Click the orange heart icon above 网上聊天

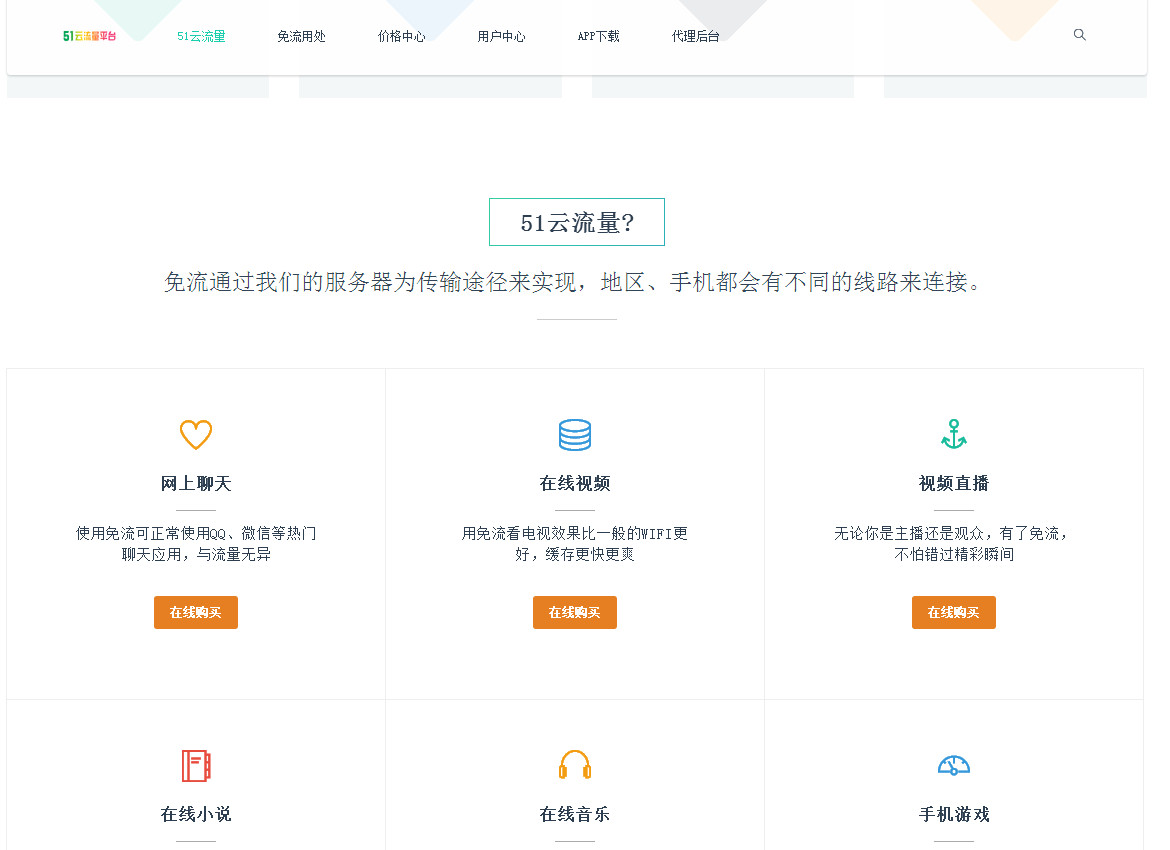click(x=196, y=435)
